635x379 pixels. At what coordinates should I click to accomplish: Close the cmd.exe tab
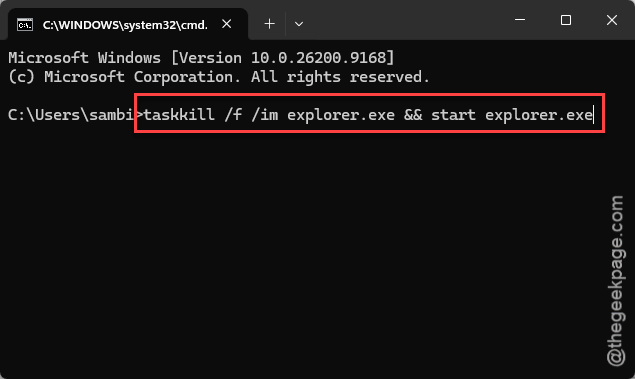[227, 24]
